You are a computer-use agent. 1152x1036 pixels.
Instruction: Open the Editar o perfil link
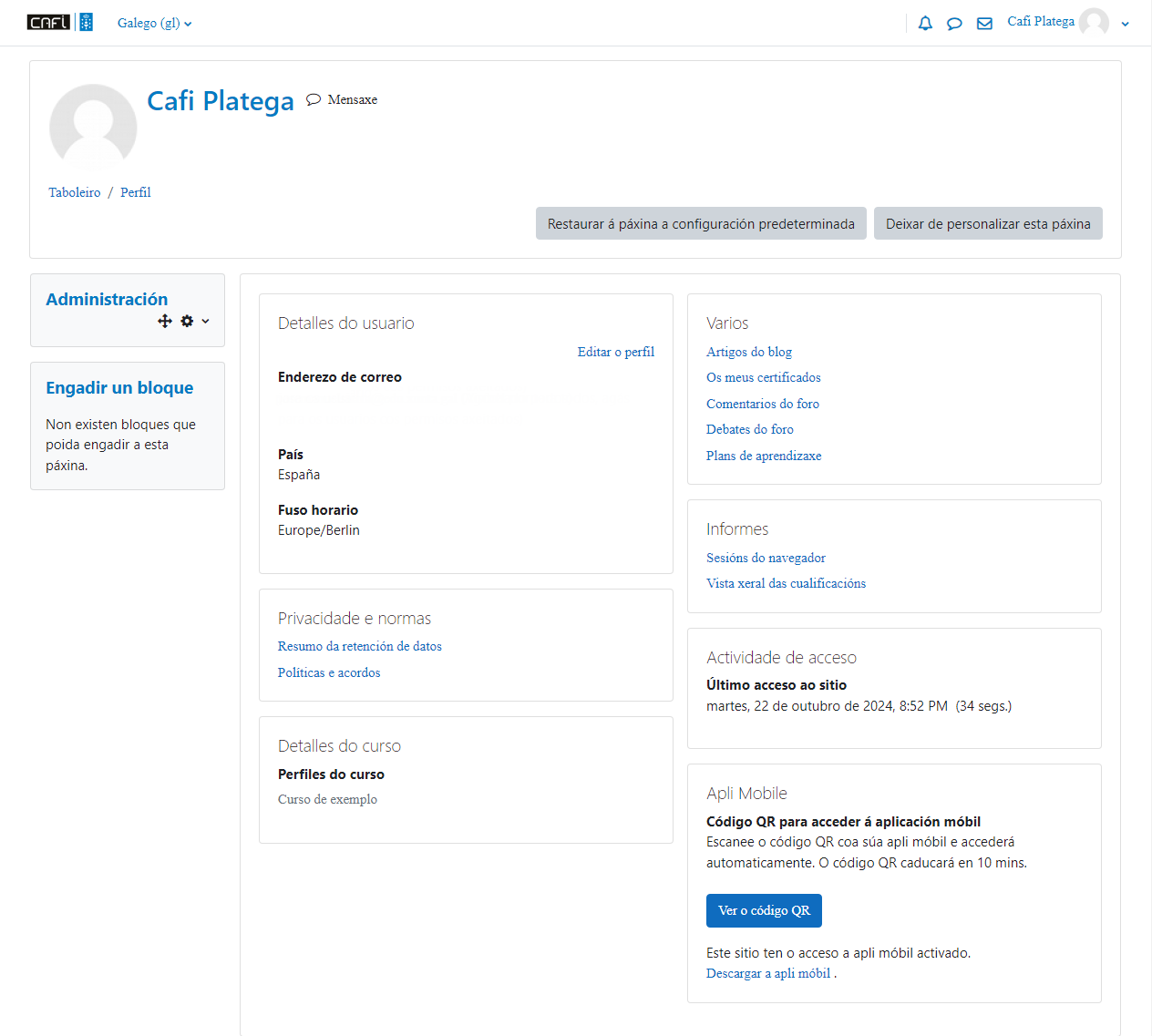[x=615, y=352]
